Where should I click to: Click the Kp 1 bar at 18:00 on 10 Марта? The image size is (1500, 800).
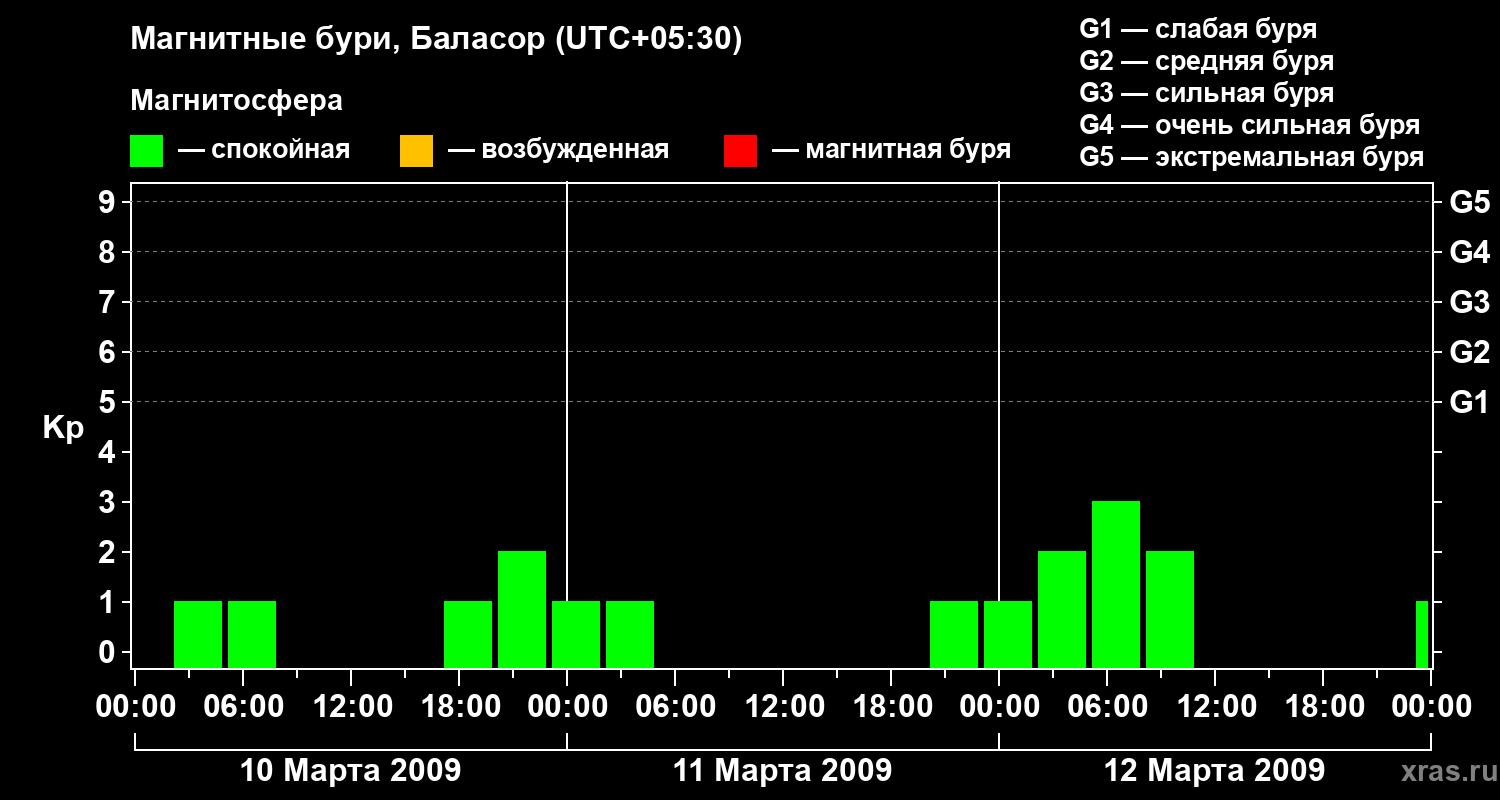tap(468, 634)
